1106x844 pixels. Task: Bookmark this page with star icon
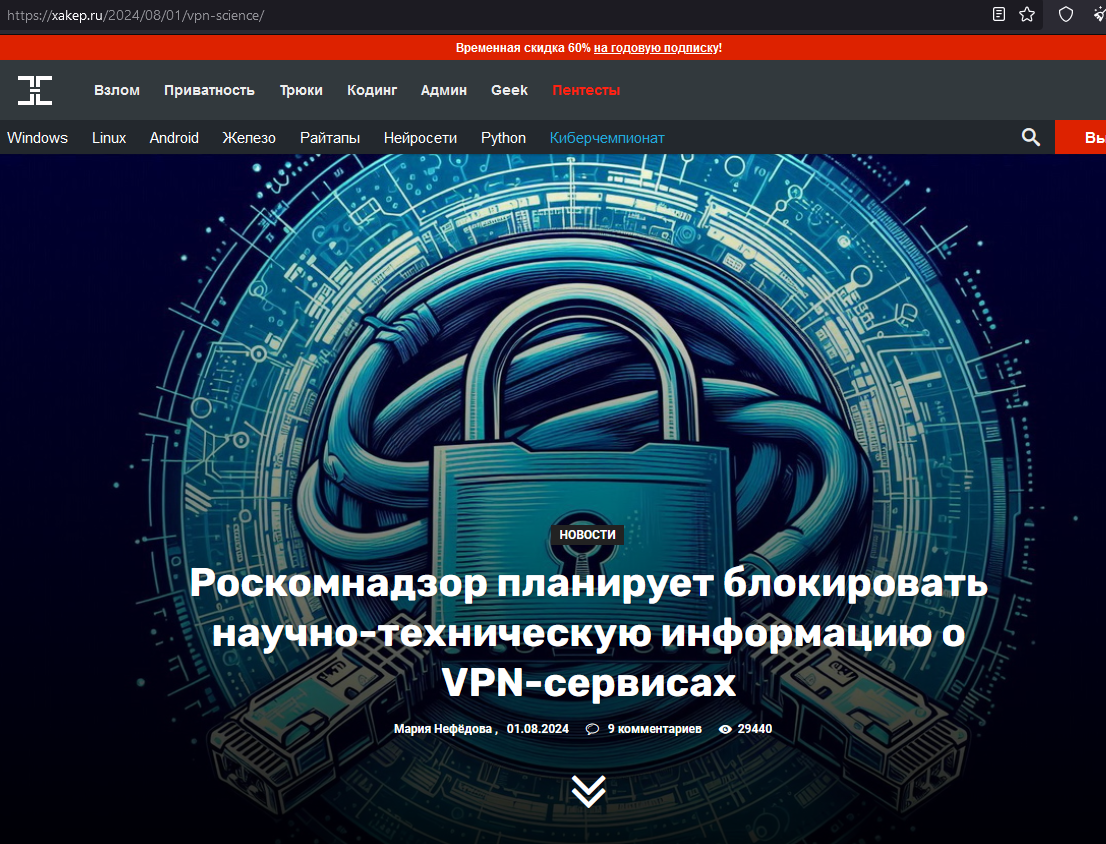pos(1027,14)
